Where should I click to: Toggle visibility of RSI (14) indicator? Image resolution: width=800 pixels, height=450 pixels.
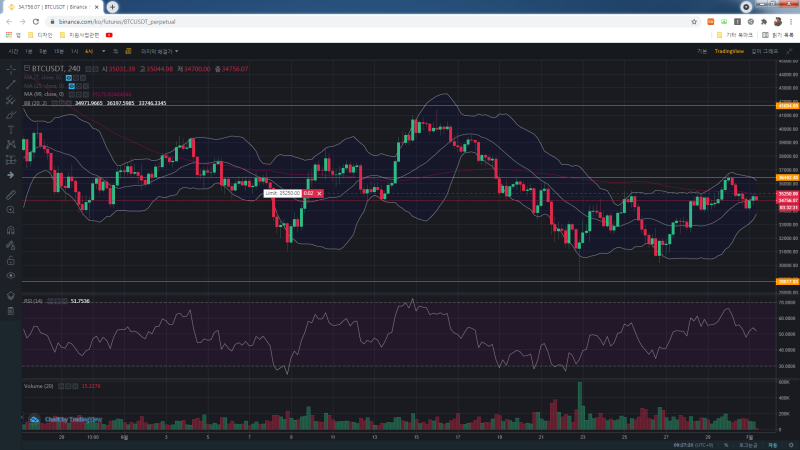pyautogui.click(x=51, y=301)
